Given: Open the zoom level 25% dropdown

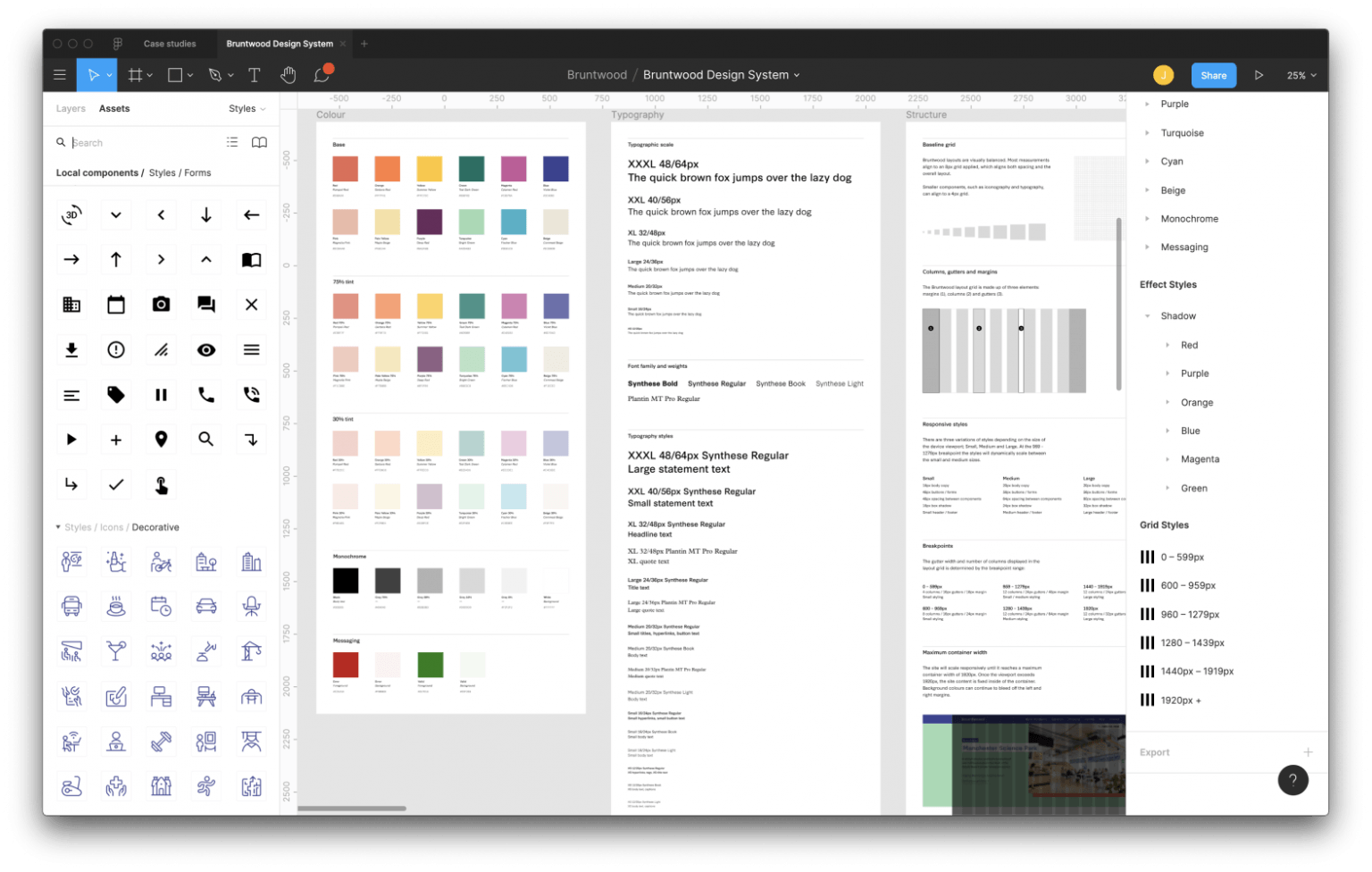Looking at the screenshot, I should (x=1301, y=75).
